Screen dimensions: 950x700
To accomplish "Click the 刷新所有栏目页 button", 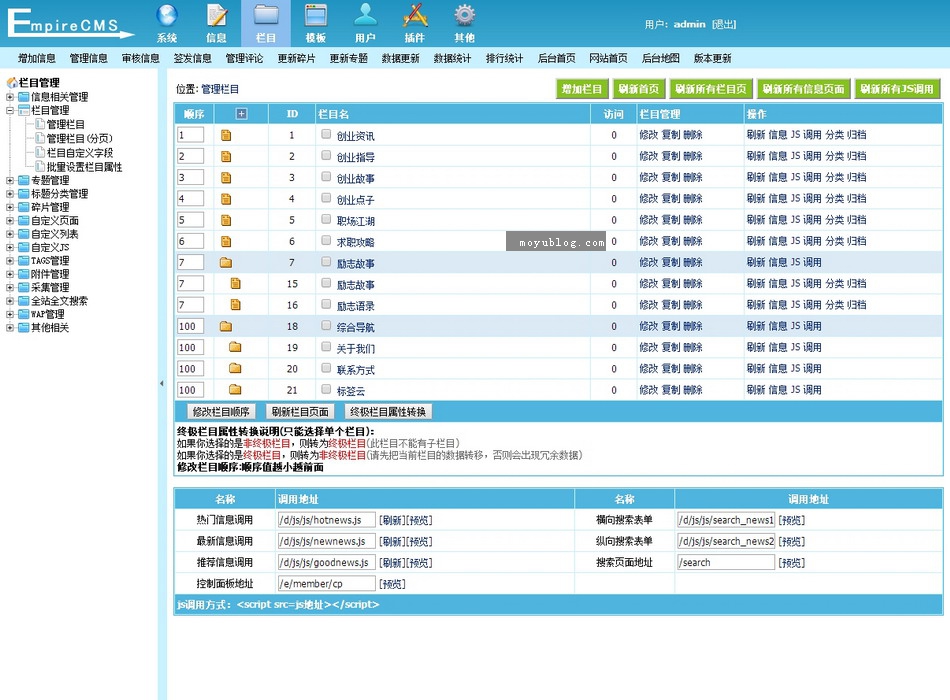I will 711,89.
